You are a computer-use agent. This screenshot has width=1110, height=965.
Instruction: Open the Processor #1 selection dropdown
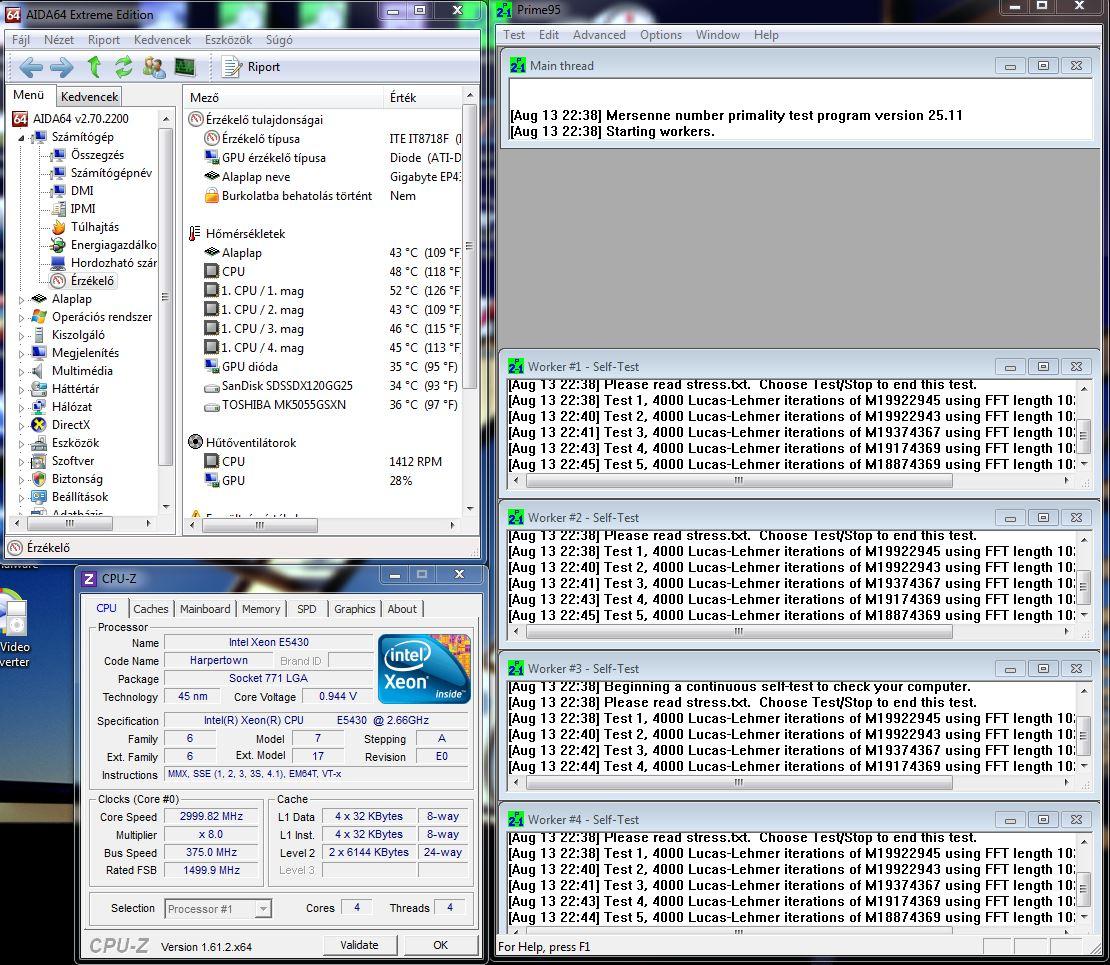(x=218, y=908)
